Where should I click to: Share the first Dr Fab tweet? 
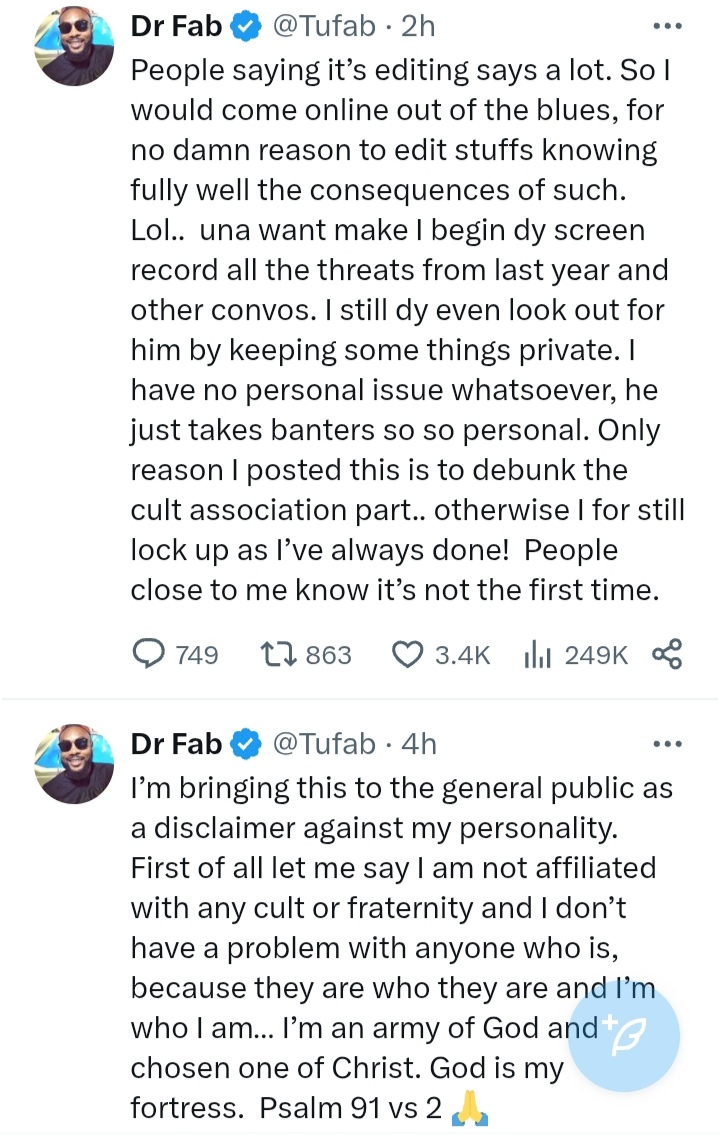666,654
